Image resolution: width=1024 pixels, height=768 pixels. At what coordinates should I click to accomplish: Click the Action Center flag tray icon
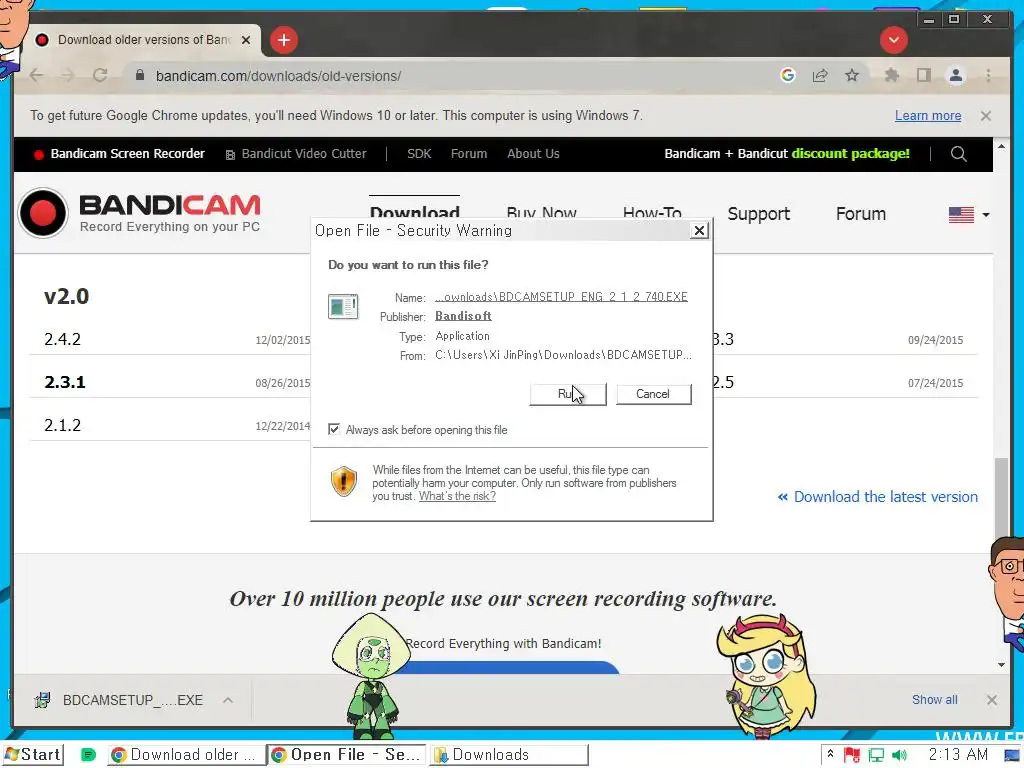tap(852, 755)
